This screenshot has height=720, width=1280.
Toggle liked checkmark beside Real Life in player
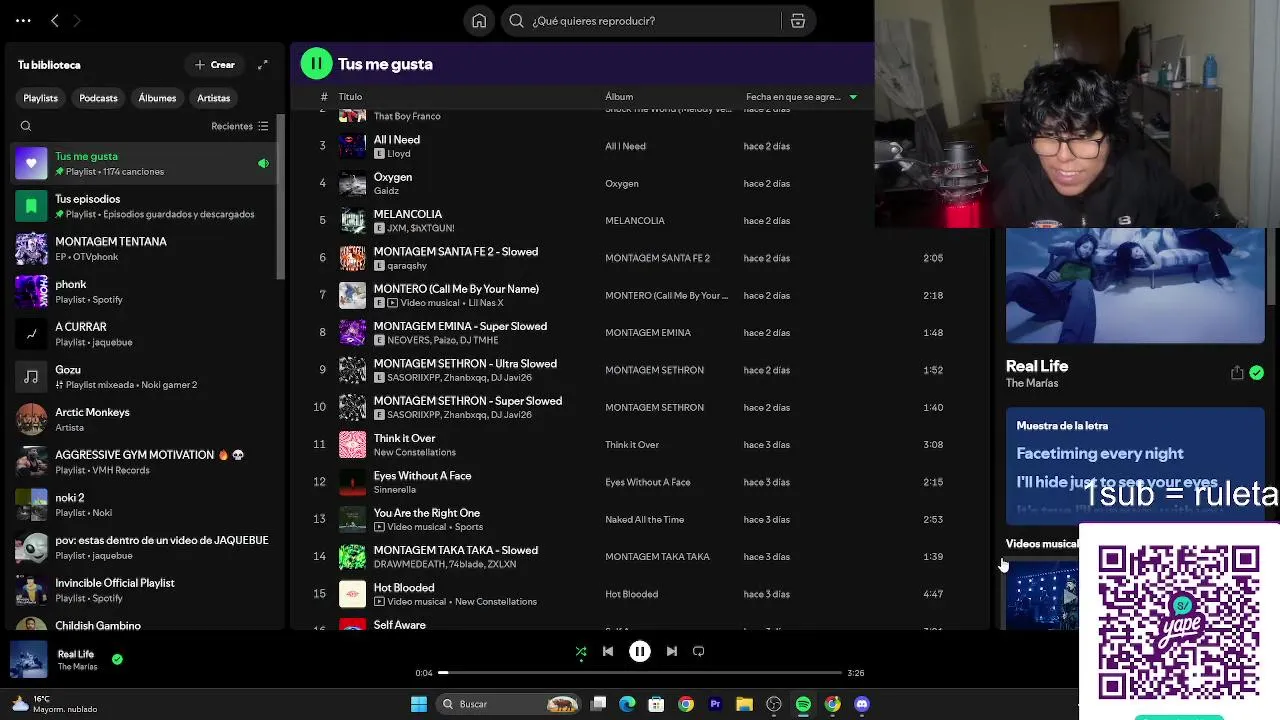[117, 659]
